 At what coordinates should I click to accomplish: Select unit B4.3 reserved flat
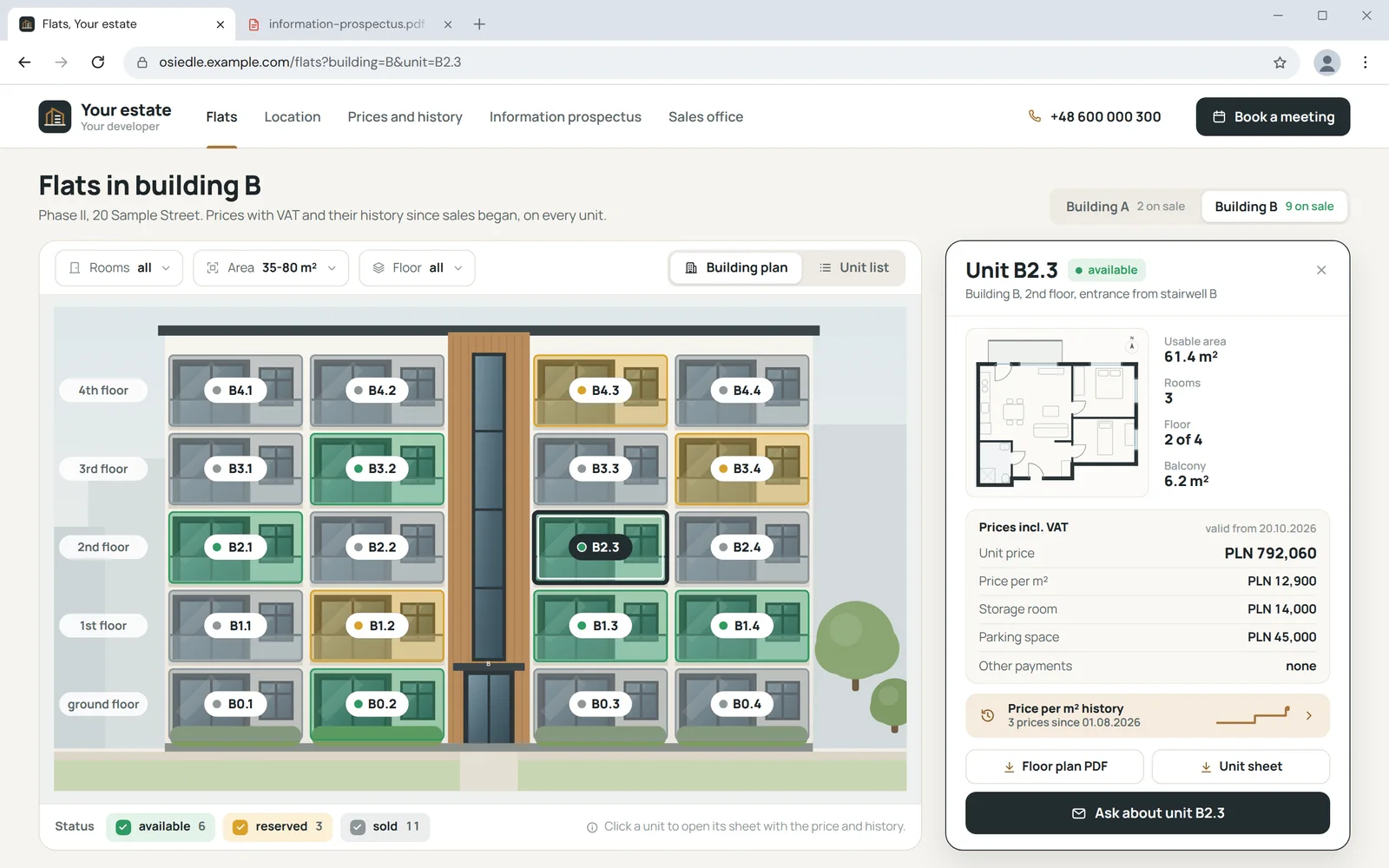pyautogui.click(x=600, y=391)
